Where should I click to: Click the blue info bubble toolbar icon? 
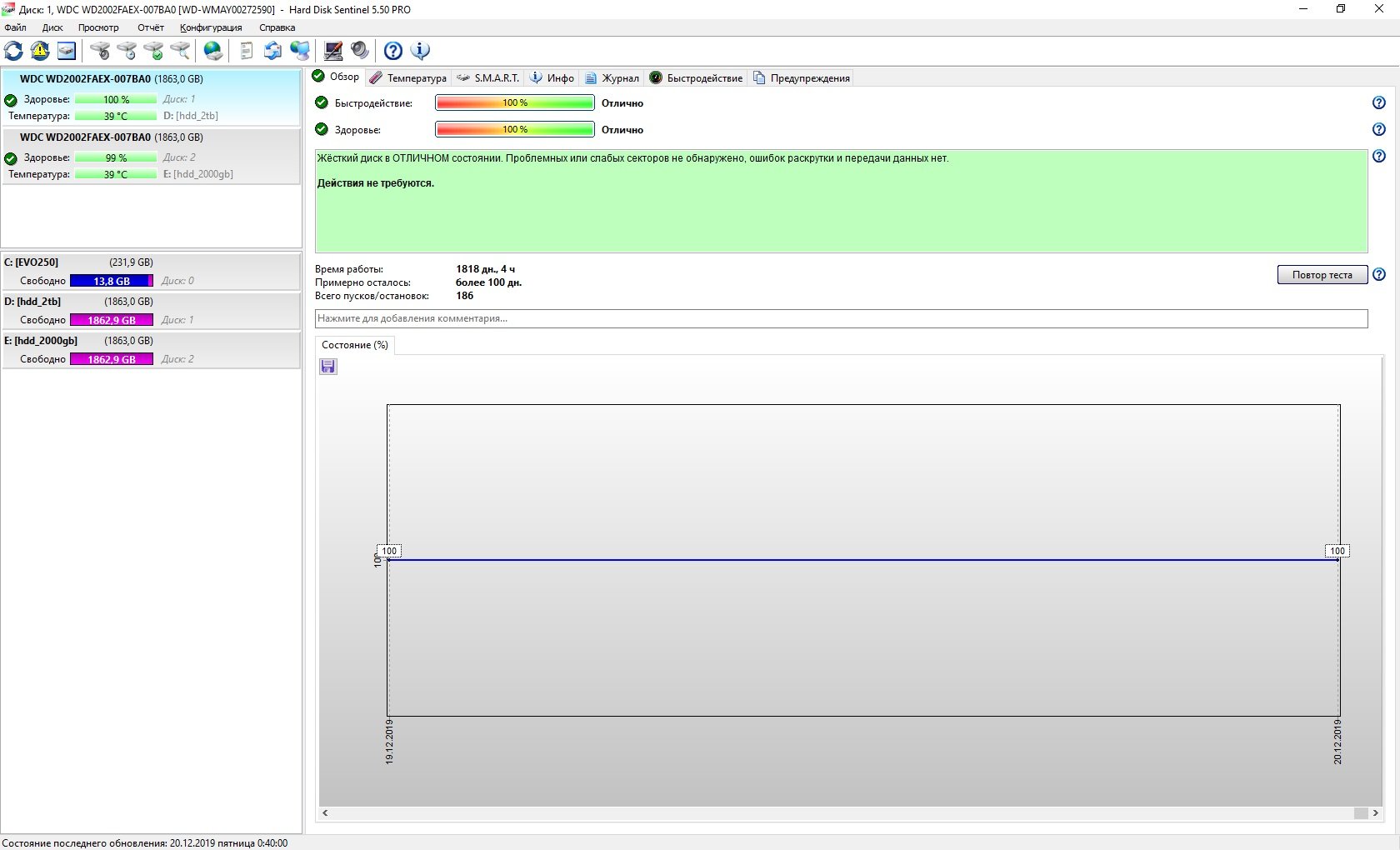point(420,51)
